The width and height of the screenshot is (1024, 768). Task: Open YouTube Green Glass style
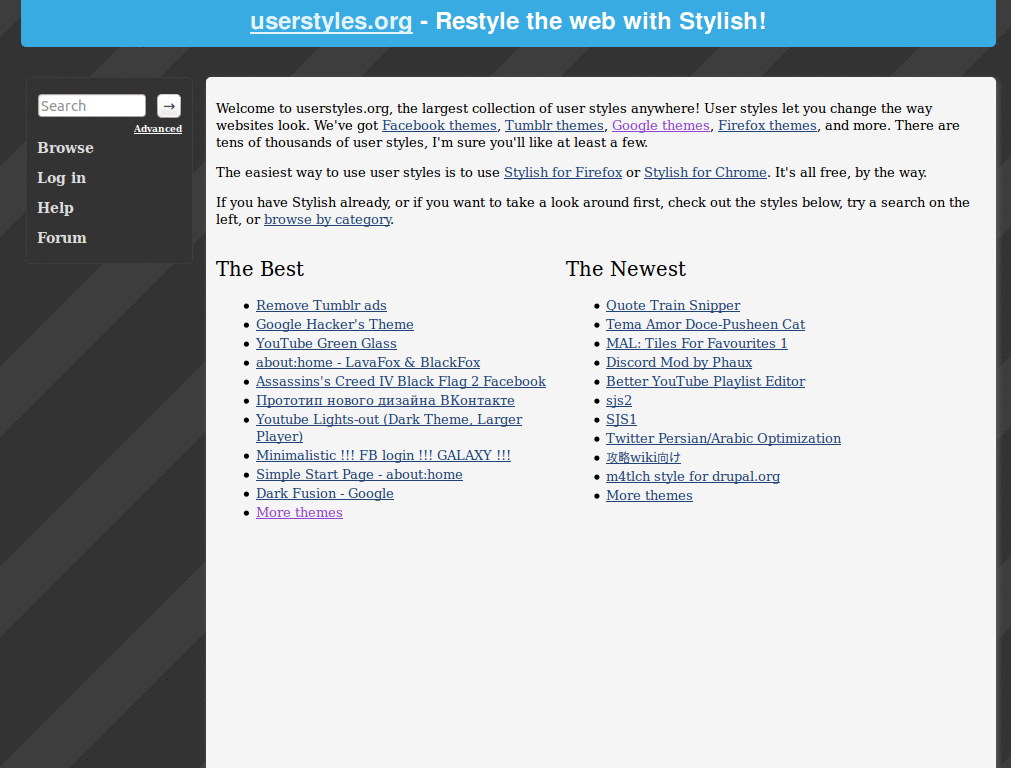point(326,343)
